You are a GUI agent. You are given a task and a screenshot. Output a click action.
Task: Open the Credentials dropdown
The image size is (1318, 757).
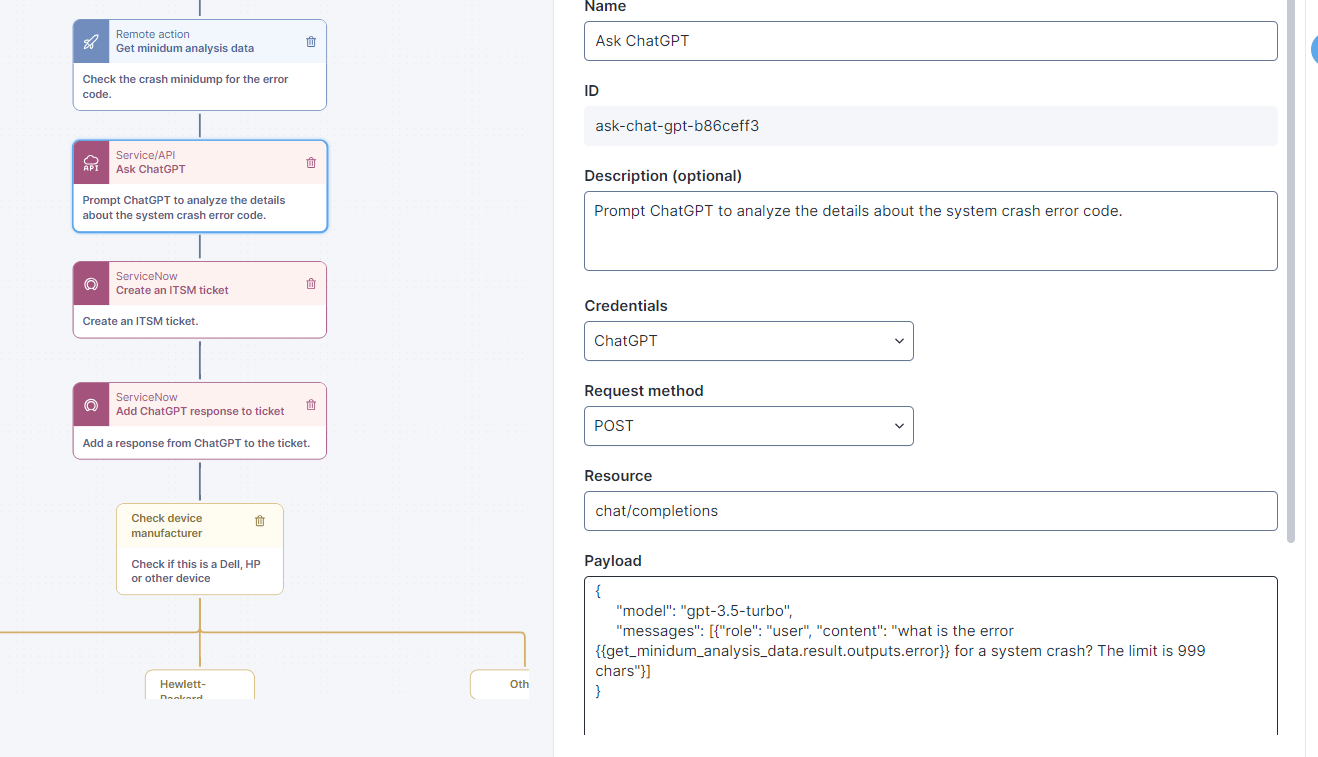point(748,341)
